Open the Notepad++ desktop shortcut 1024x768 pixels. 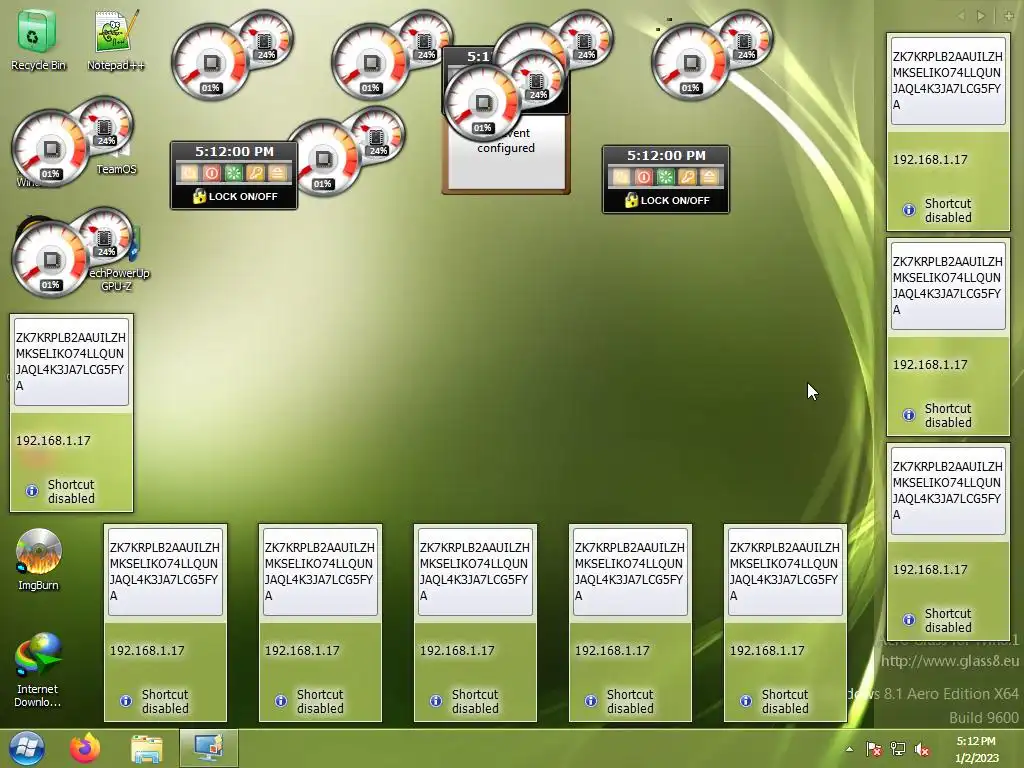pyautogui.click(x=116, y=39)
